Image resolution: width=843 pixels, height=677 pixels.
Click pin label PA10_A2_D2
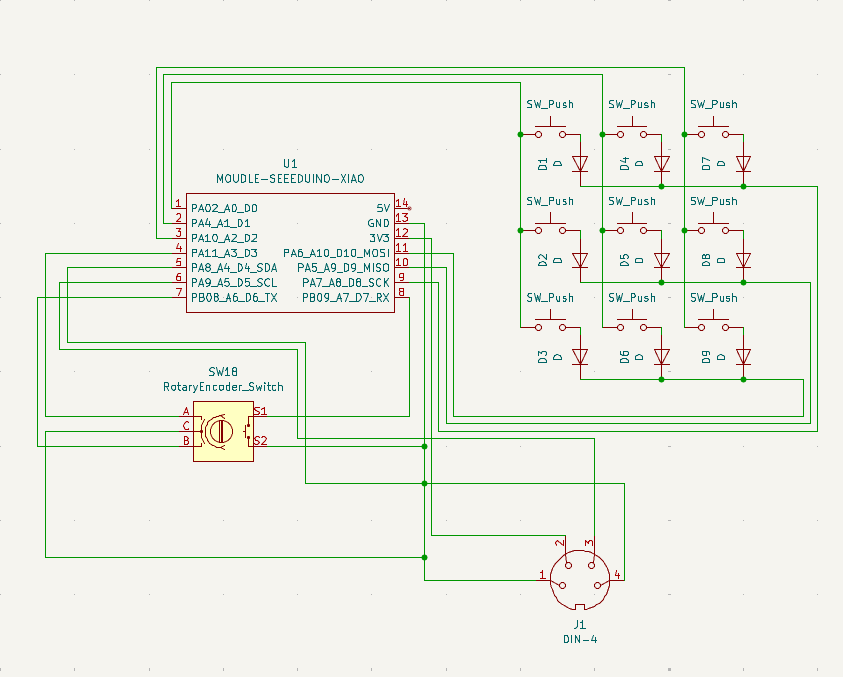224,238
